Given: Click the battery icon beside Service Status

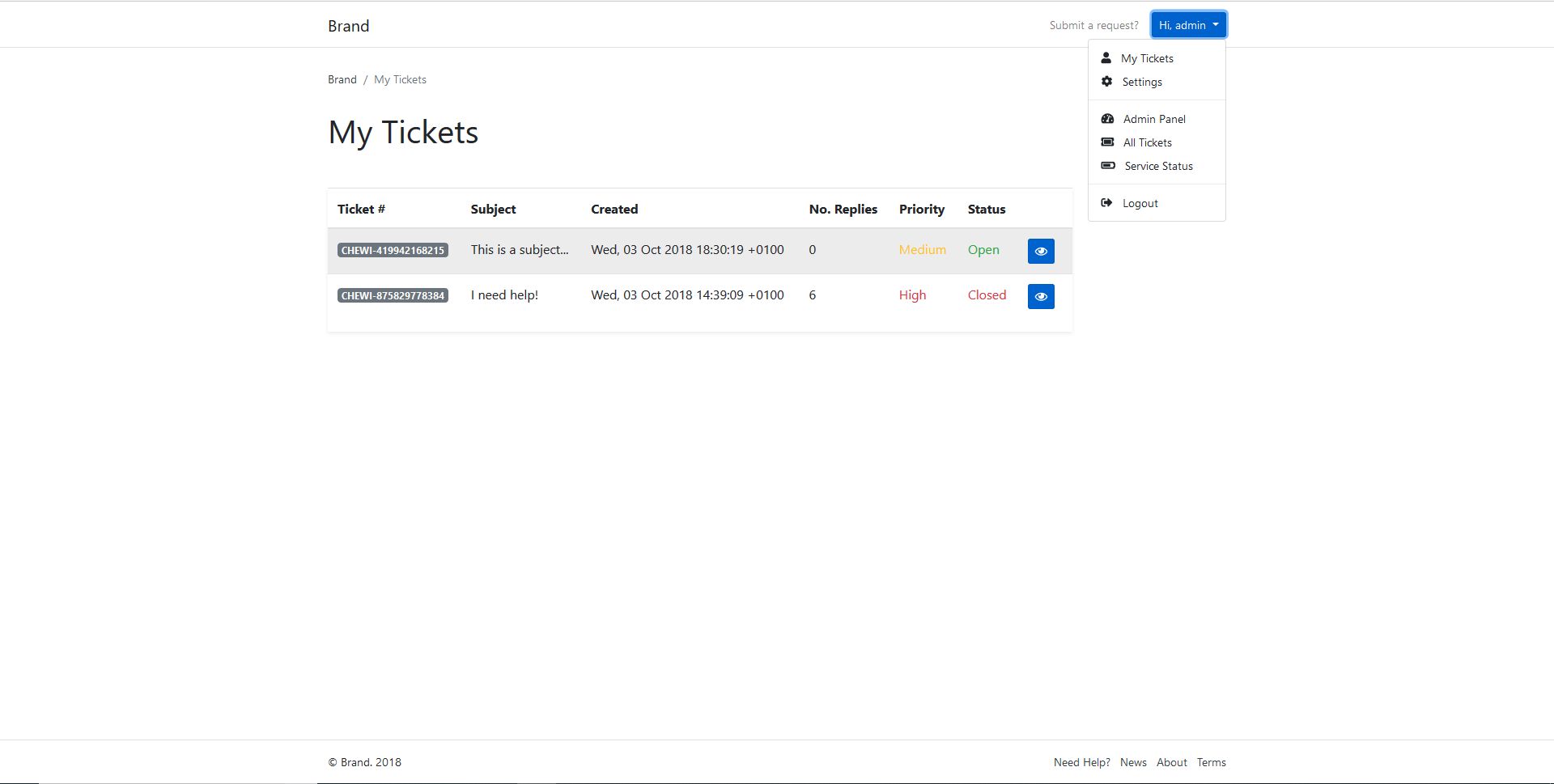Looking at the screenshot, I should (x=1108, y=166).
